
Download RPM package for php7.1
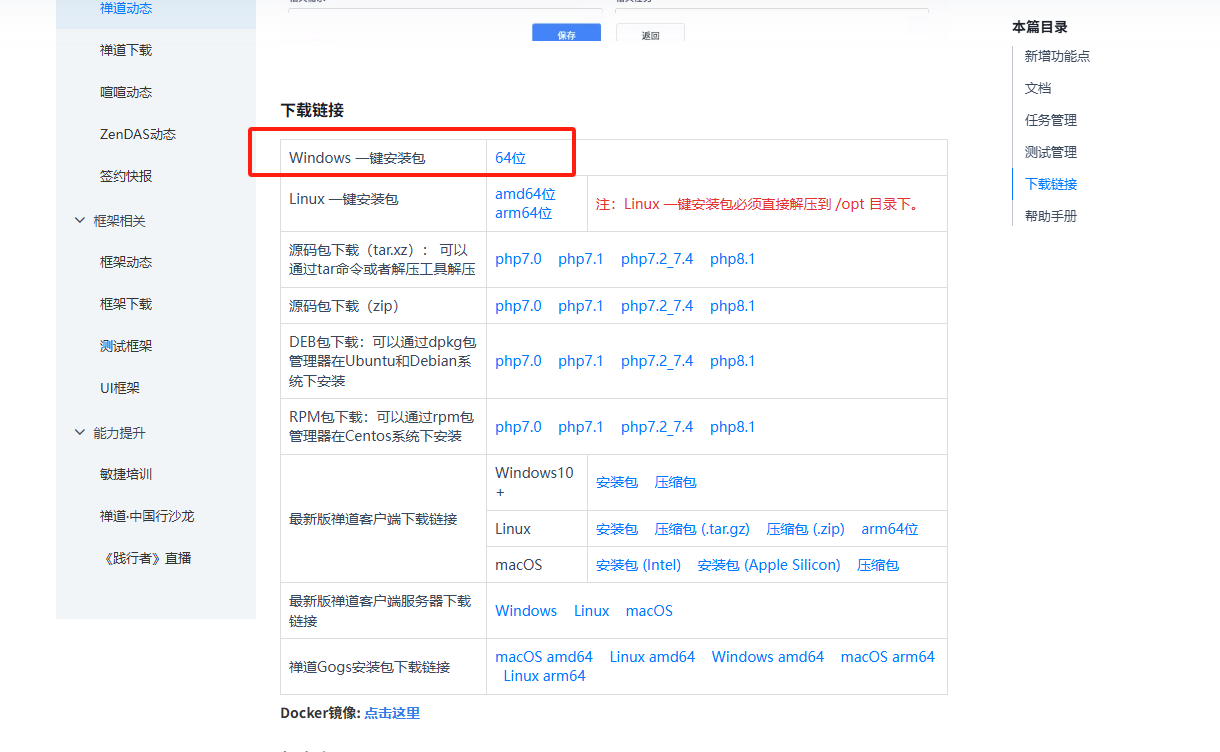581,427
